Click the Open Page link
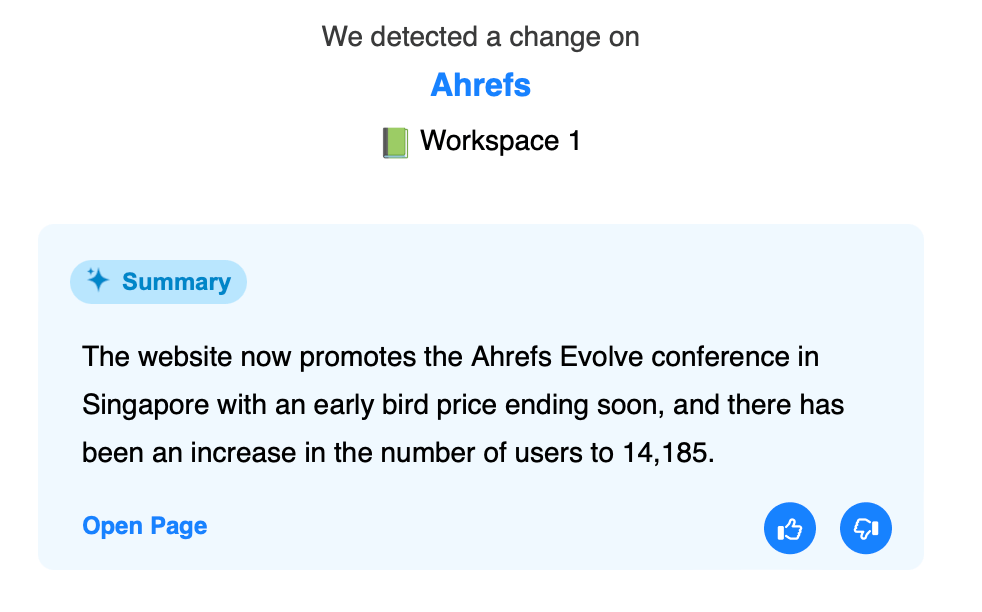The width and height of the screenshot is (982, 612). (x=144, y=525)
